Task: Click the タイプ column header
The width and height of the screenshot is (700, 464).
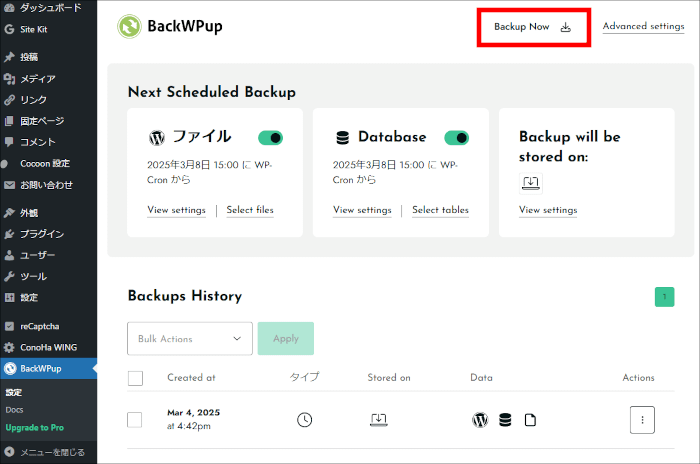Action: pyautogui.click(x=304, y=377)
